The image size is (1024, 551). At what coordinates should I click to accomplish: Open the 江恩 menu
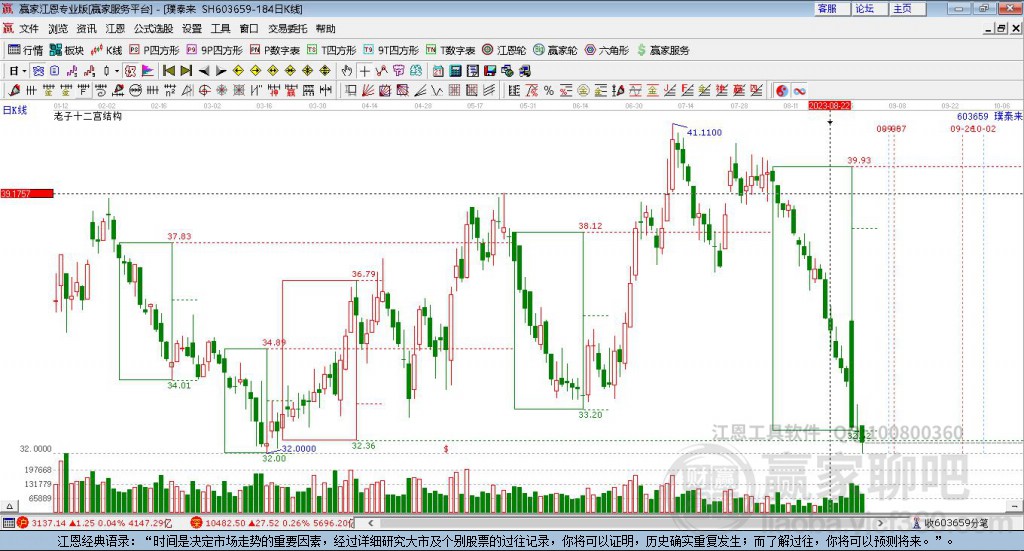pyautogui.click(x=115, y=29)
